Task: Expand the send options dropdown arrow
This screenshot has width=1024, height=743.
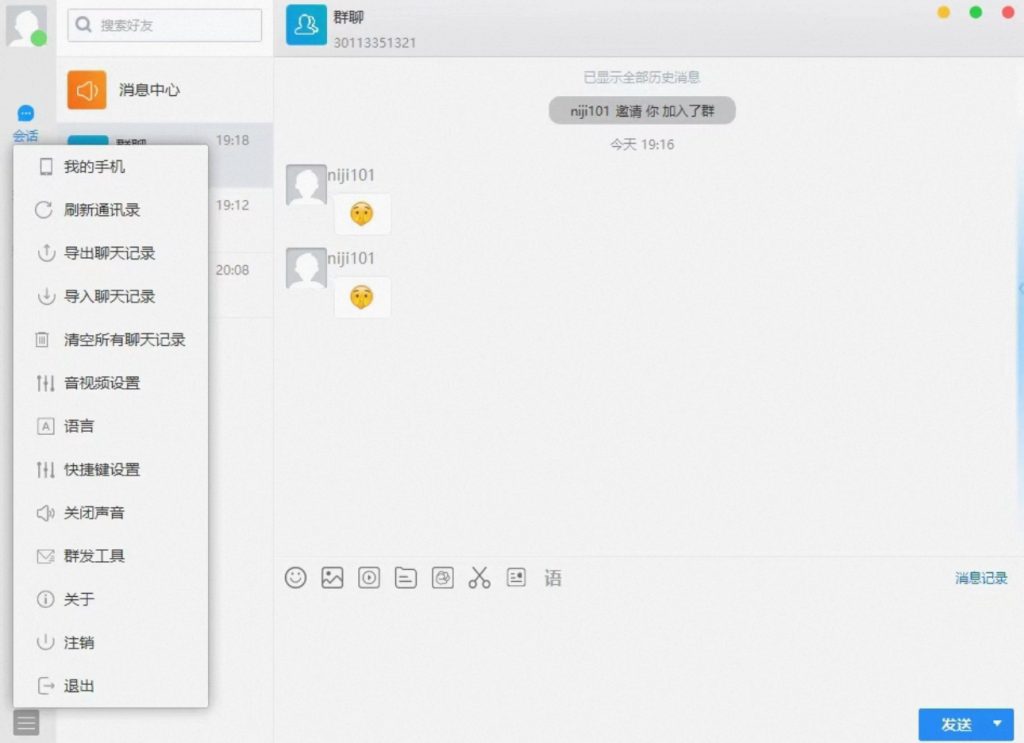Action: 996,724
